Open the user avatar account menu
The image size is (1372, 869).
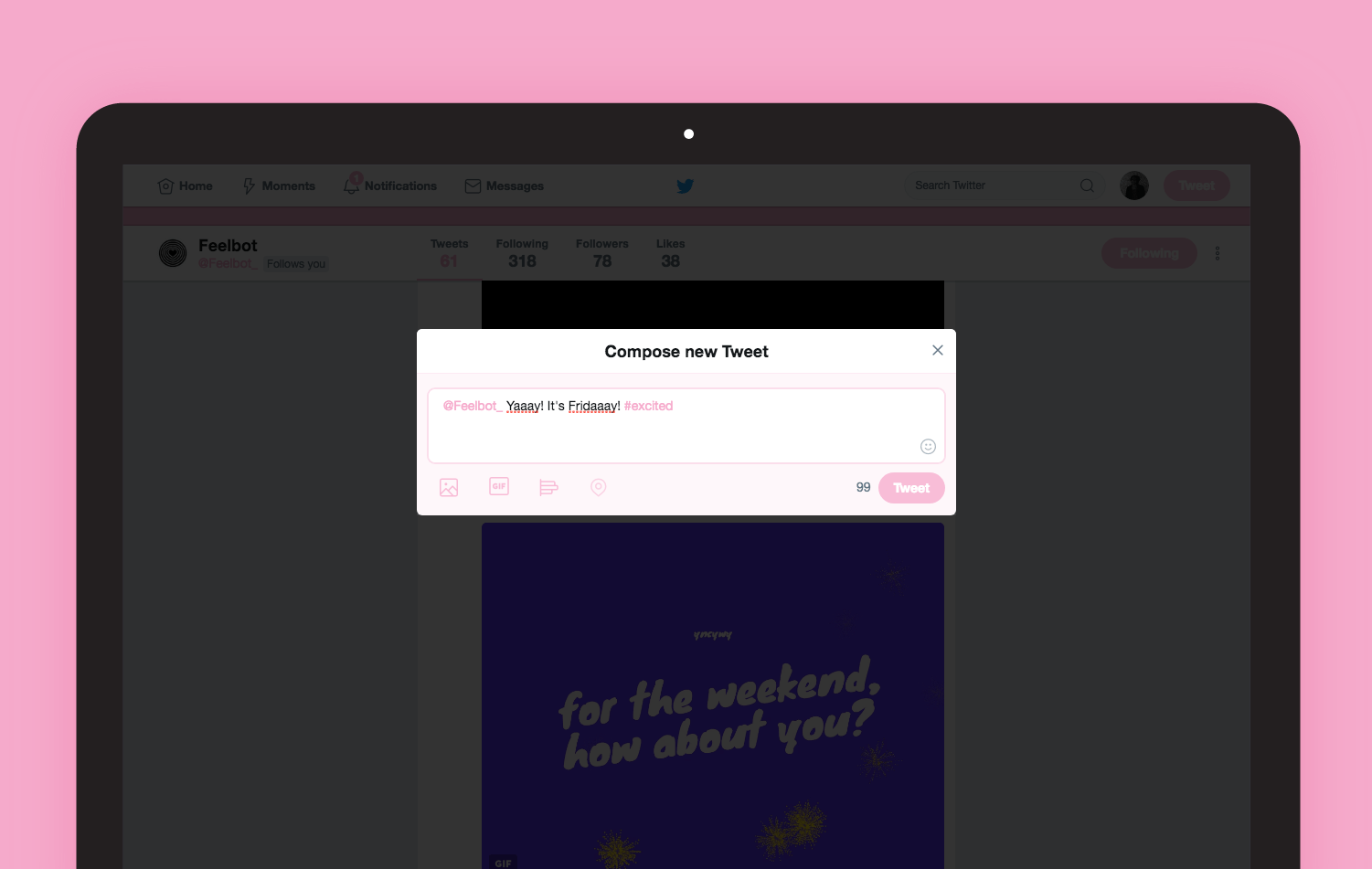(1134, 185)
